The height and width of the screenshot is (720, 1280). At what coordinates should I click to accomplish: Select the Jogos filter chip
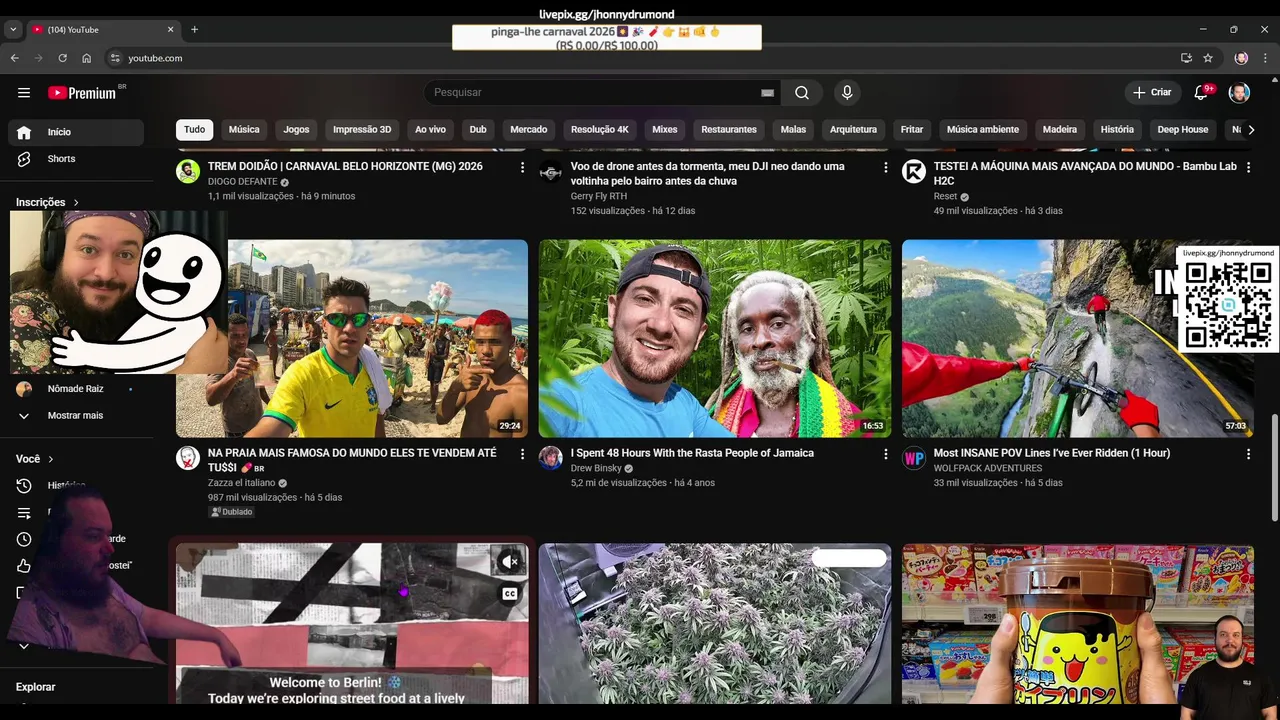[x=296, y=130]
